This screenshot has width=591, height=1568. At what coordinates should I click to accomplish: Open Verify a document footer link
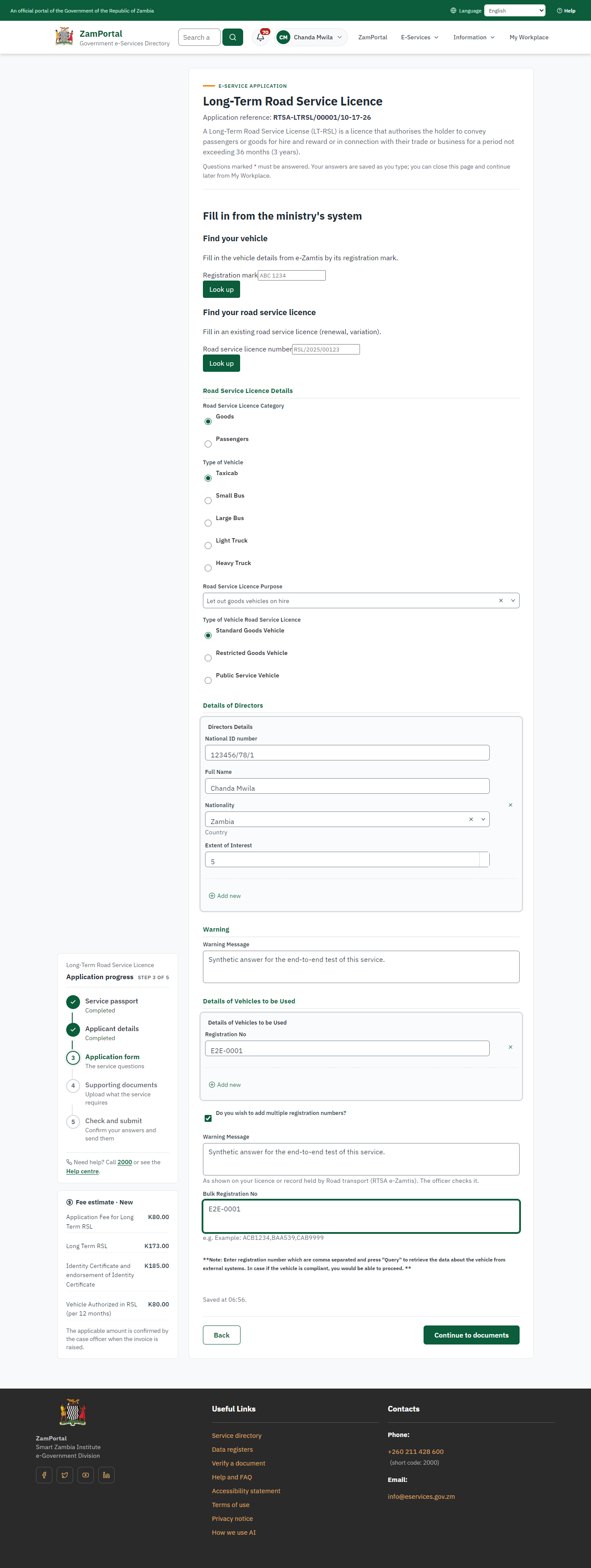[238, 1463]
